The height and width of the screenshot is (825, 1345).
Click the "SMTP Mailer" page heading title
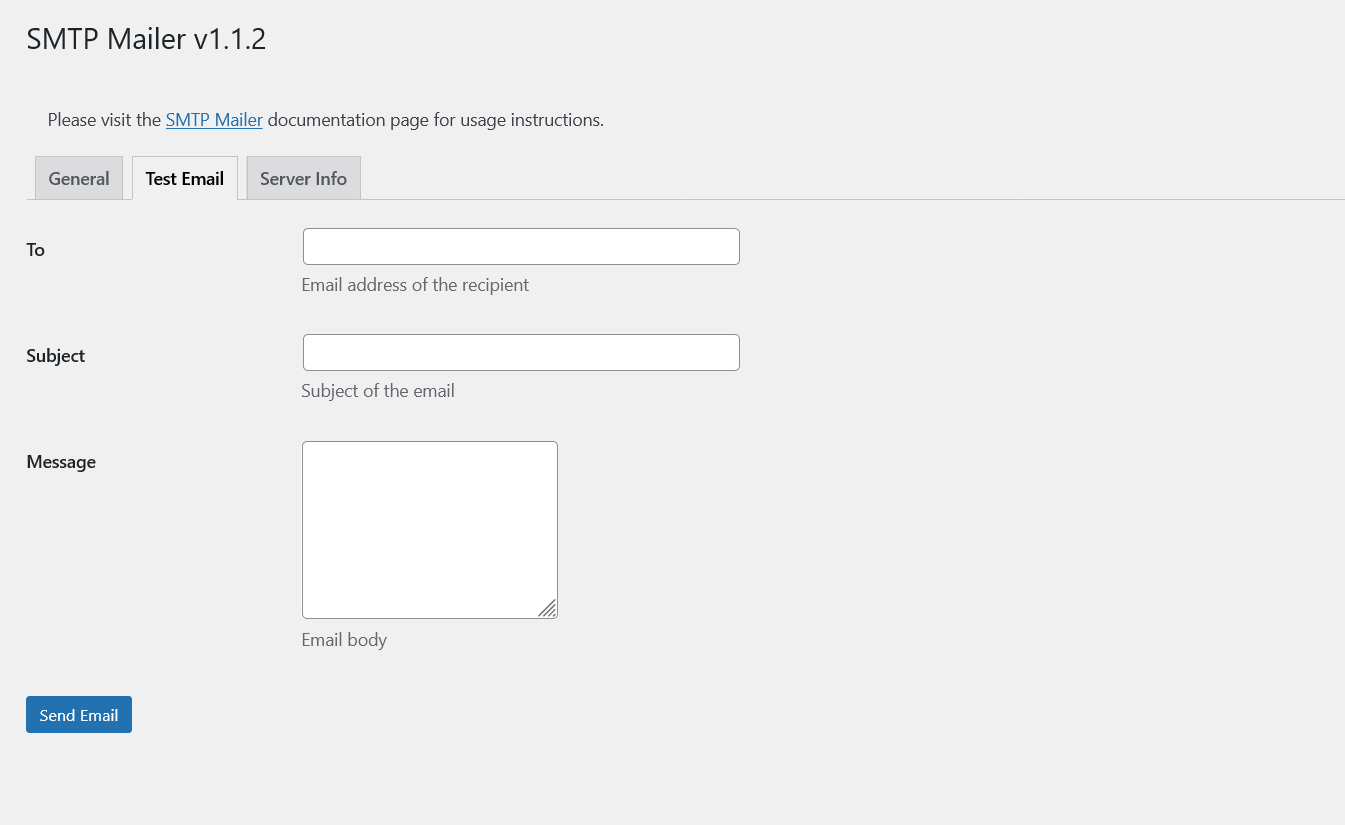point(106,39)
